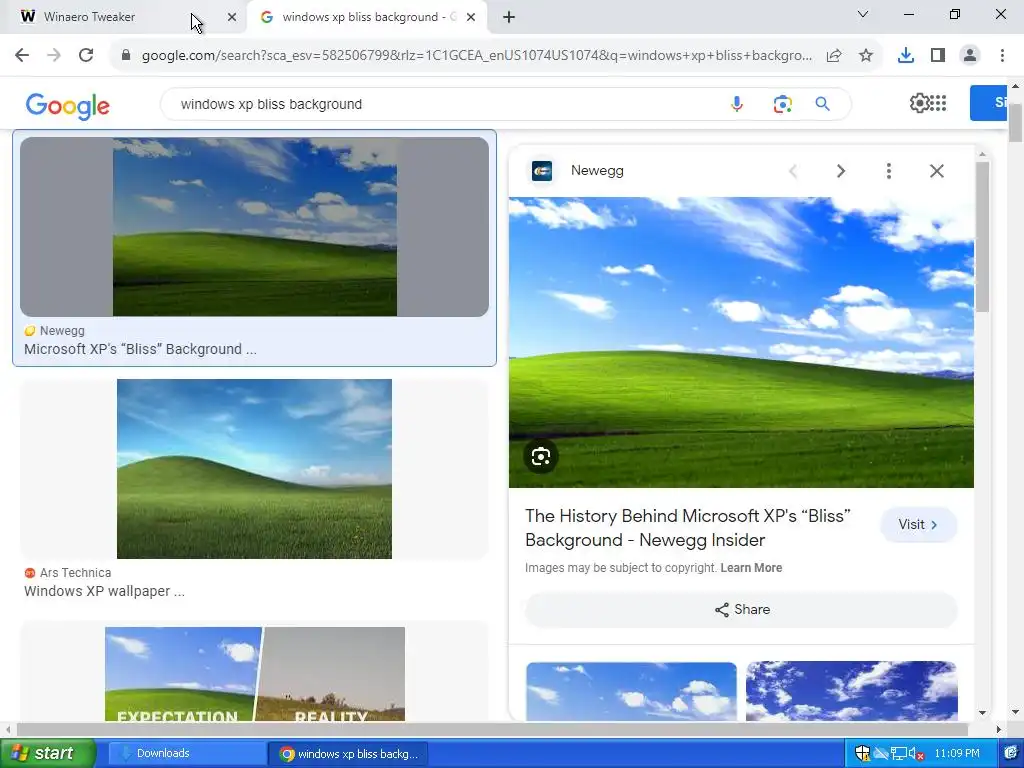Click Chrome taskbar button windows xp bliss
The height and width of the screenshot is (768, 1024).
[x=348, y=754]
